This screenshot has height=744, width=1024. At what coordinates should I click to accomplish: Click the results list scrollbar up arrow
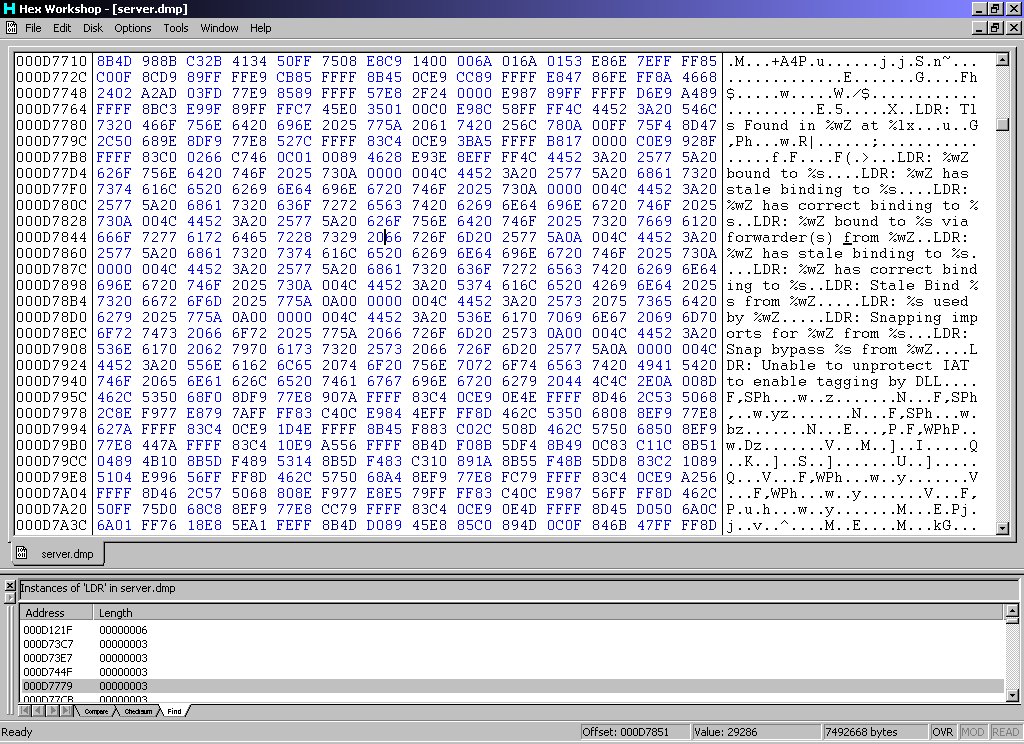(1012, 611)
